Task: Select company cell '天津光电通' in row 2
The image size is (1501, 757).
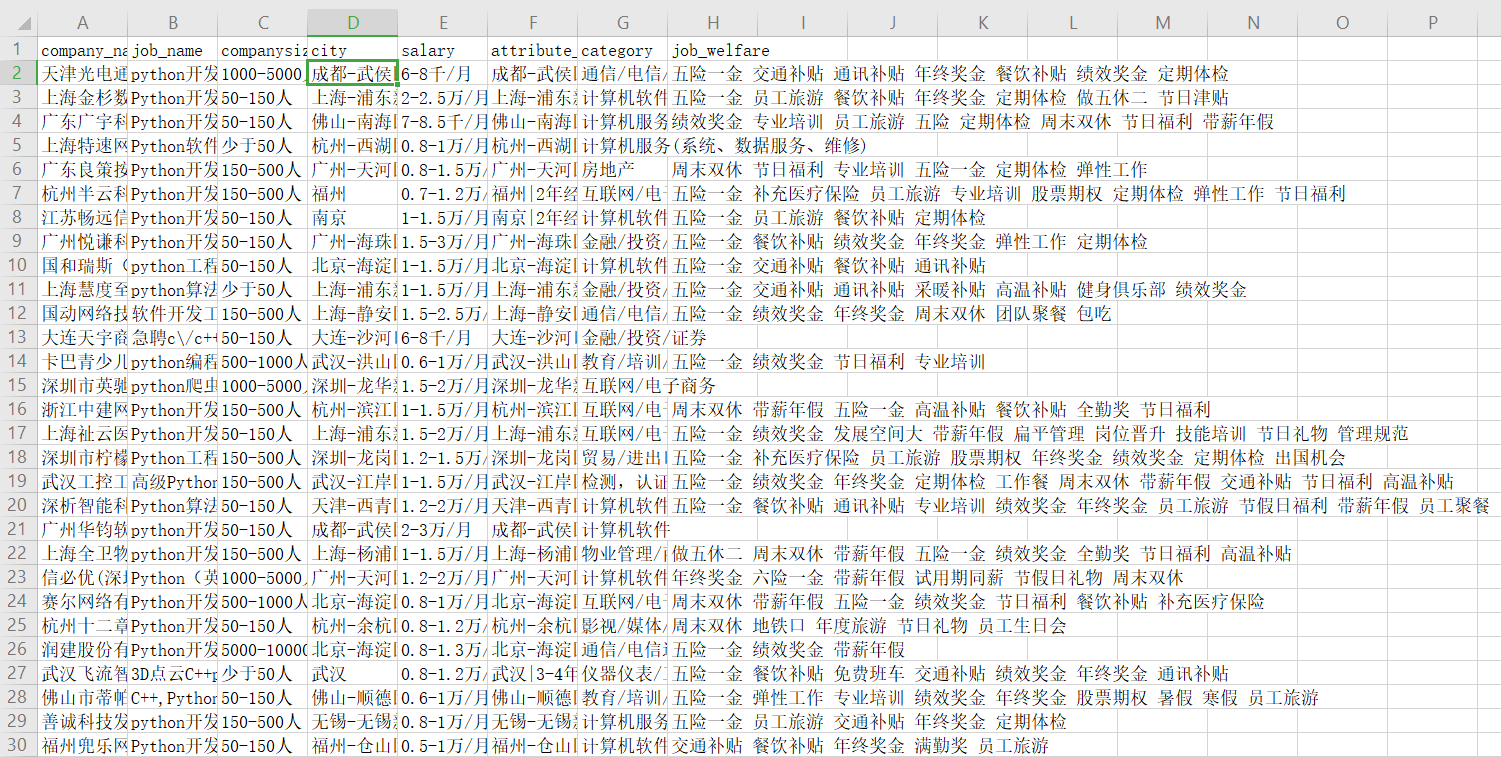Action: coord(83,74)
